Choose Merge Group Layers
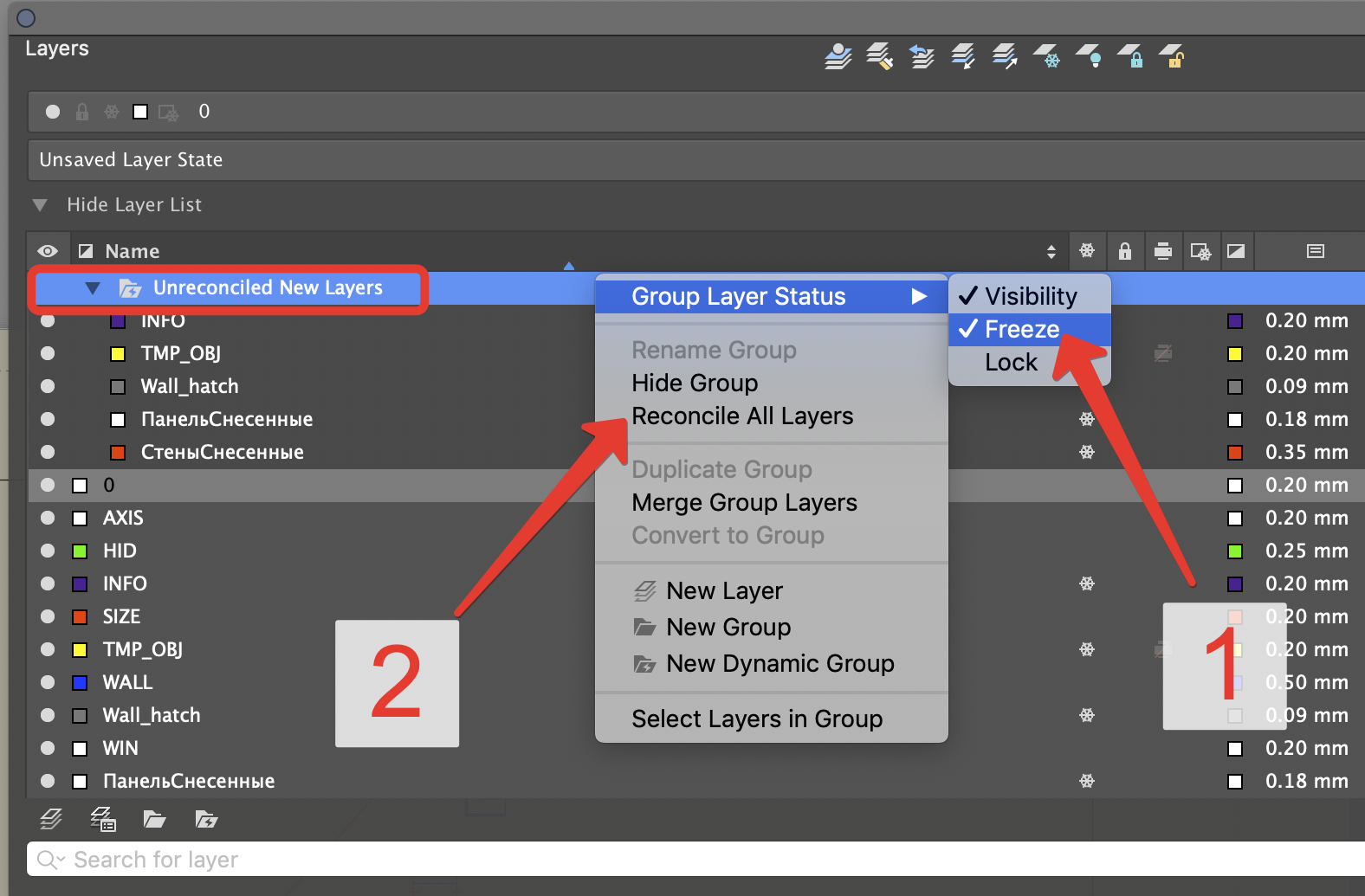The image size is (1365, 896). (744, 502)
